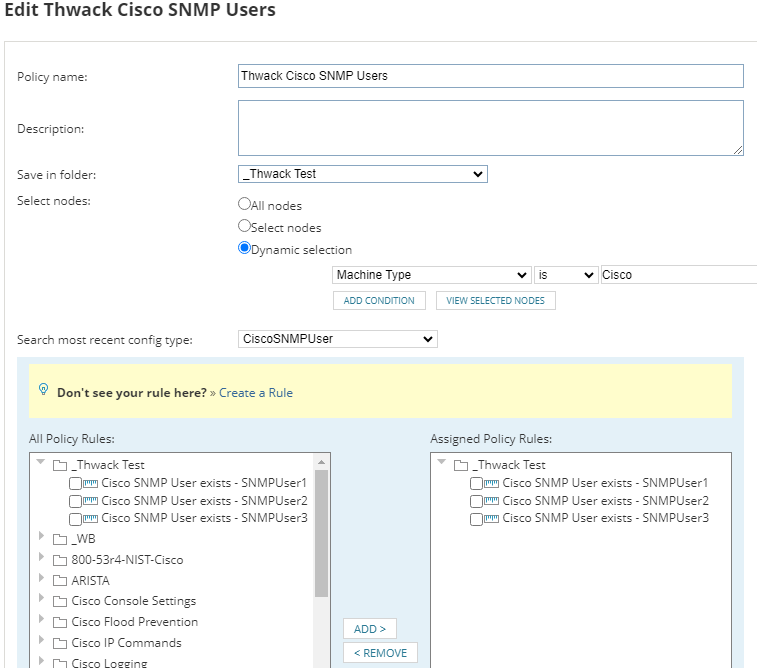Open the CiscoSNMPUser config type dropdown
Viewport: 757px width, 668px height.
(x=337, y=339)
